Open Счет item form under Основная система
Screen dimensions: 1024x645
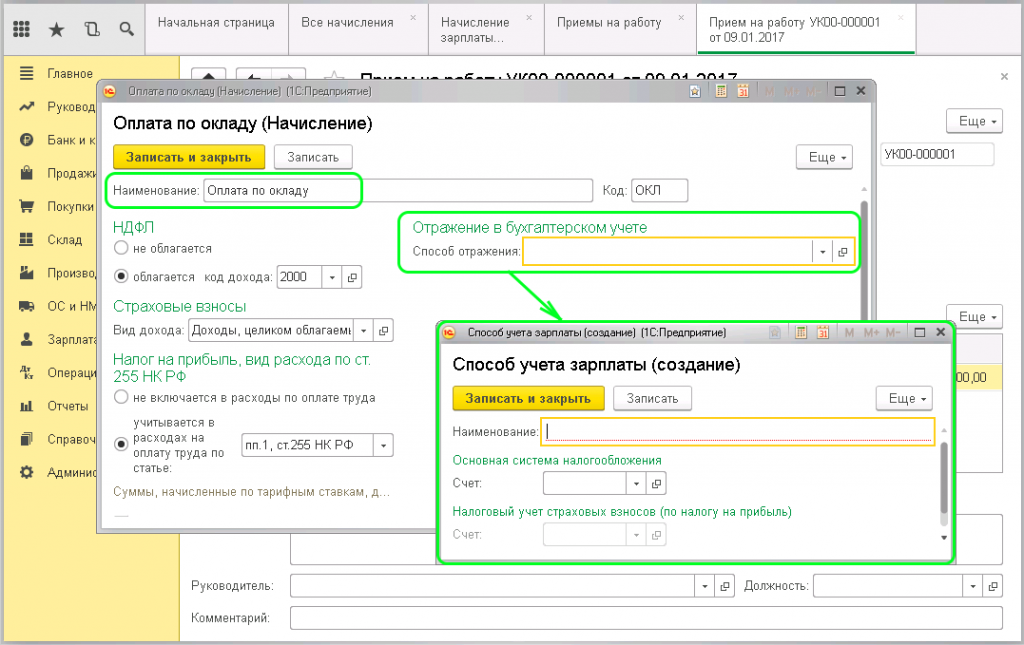[x=656, y=484]
